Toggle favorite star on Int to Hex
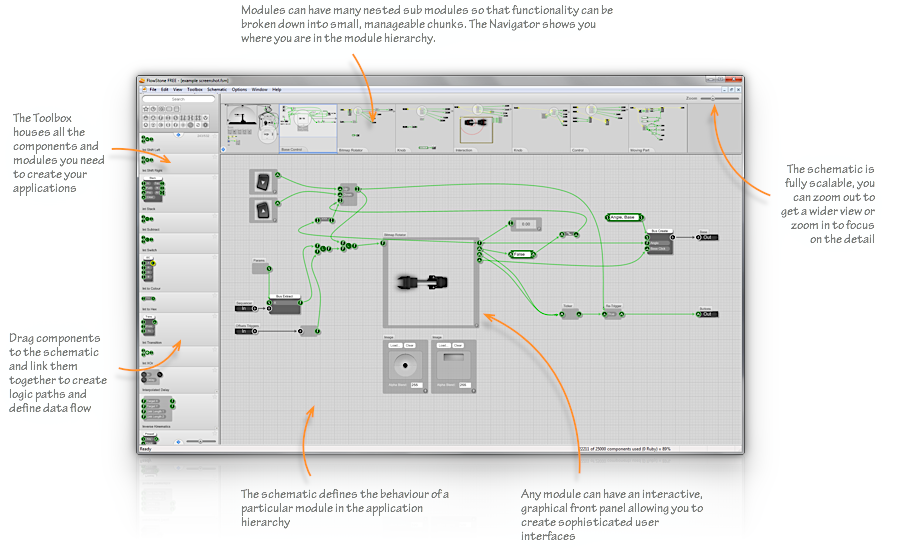The image size is (900, 550). point(215,296)
